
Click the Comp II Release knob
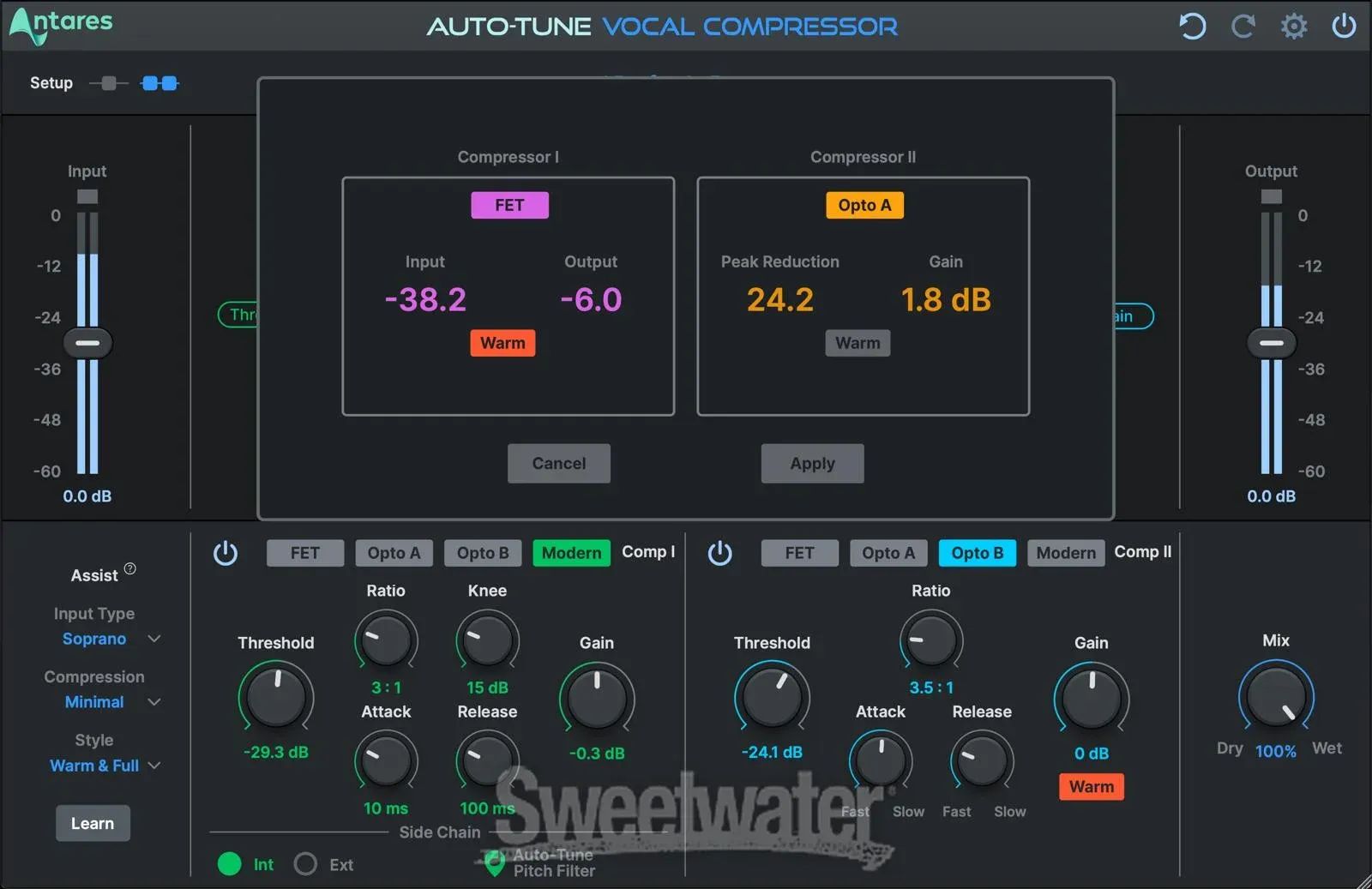982,761
